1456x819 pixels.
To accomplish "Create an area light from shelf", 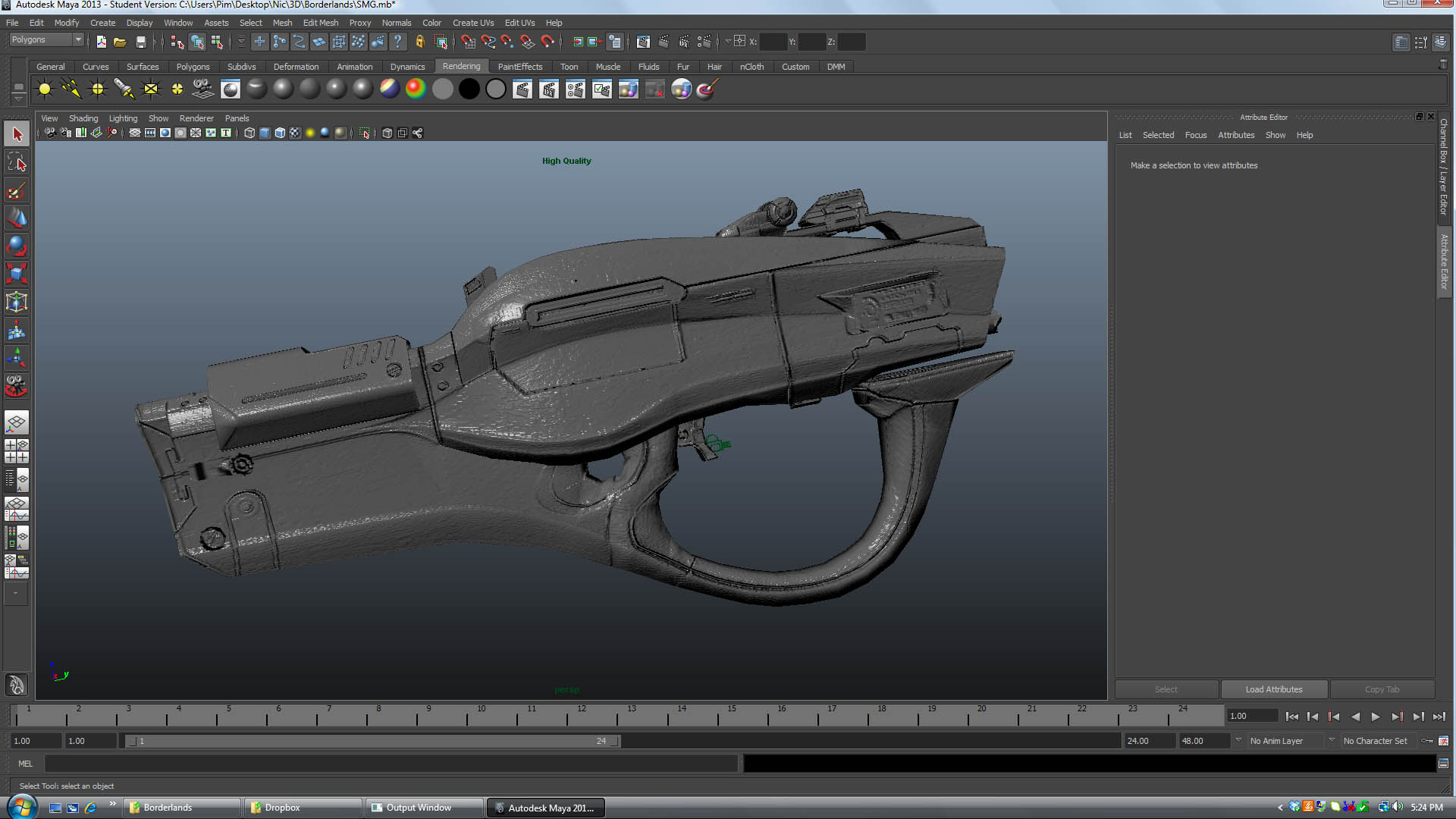I will (x=151, y=89).
